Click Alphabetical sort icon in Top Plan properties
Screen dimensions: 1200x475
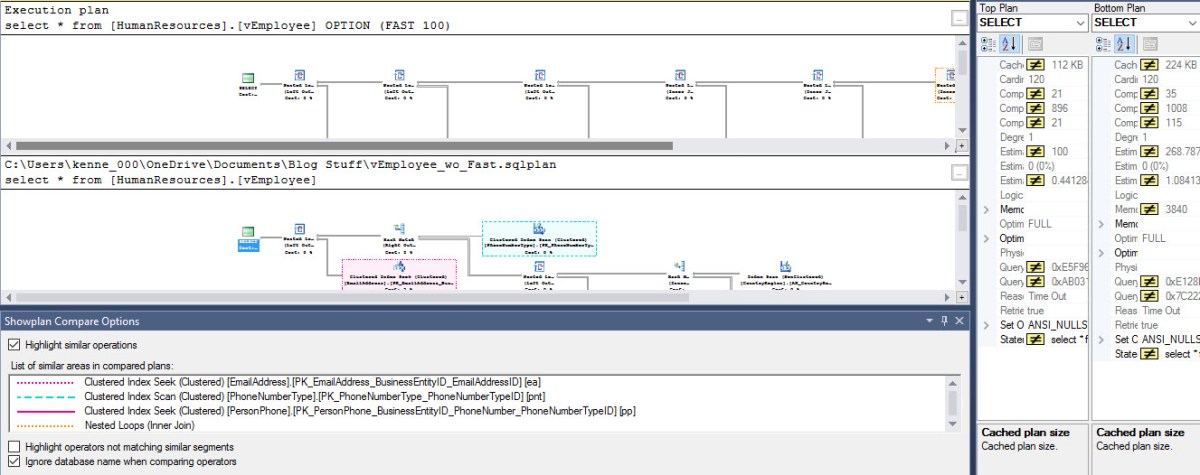[1009, 44]
